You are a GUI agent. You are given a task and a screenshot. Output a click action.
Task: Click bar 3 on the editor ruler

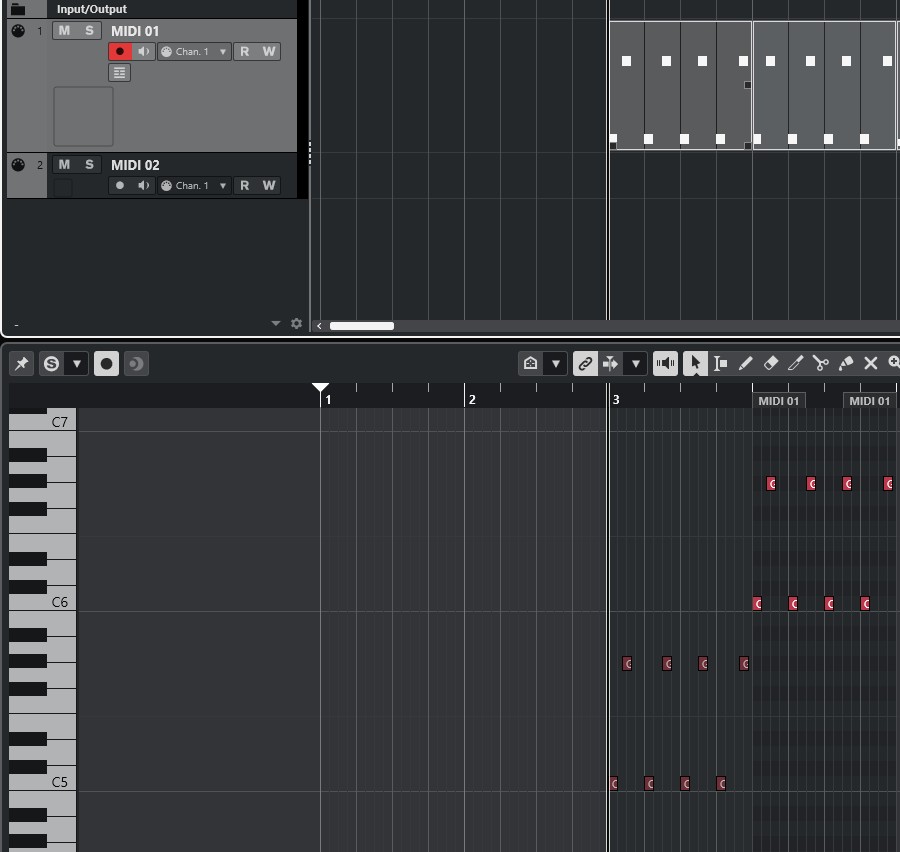pyautogui.click(x=616, y=400)
